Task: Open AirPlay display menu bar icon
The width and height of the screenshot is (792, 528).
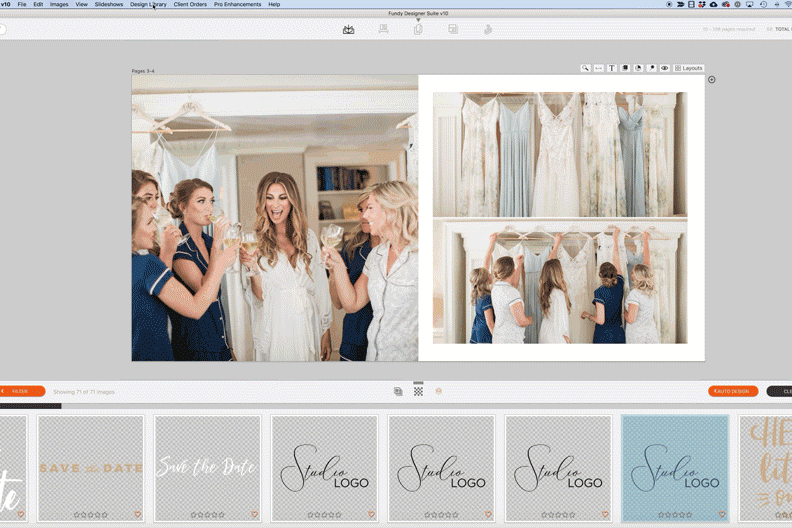Action: pos(750,4)
